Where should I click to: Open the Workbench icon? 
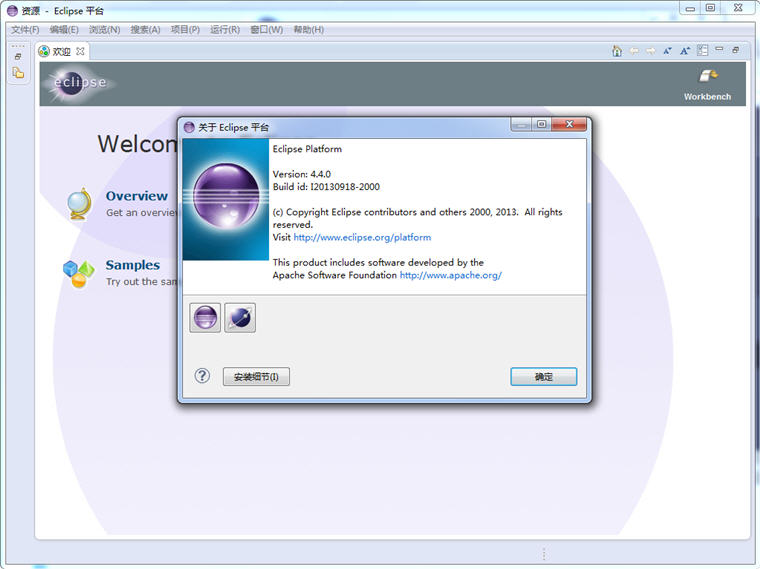[x=708, y=80]
